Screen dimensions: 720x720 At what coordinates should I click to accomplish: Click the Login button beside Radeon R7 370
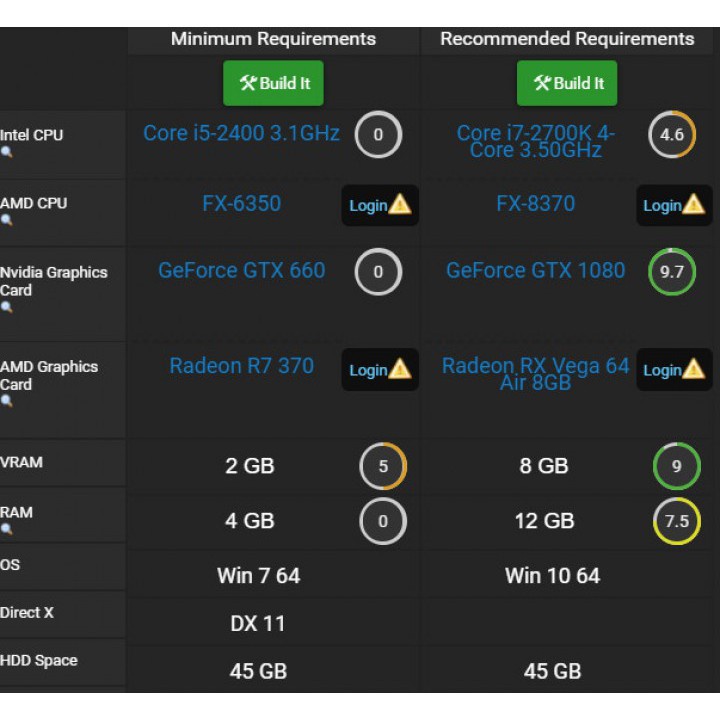pos(380,370)
